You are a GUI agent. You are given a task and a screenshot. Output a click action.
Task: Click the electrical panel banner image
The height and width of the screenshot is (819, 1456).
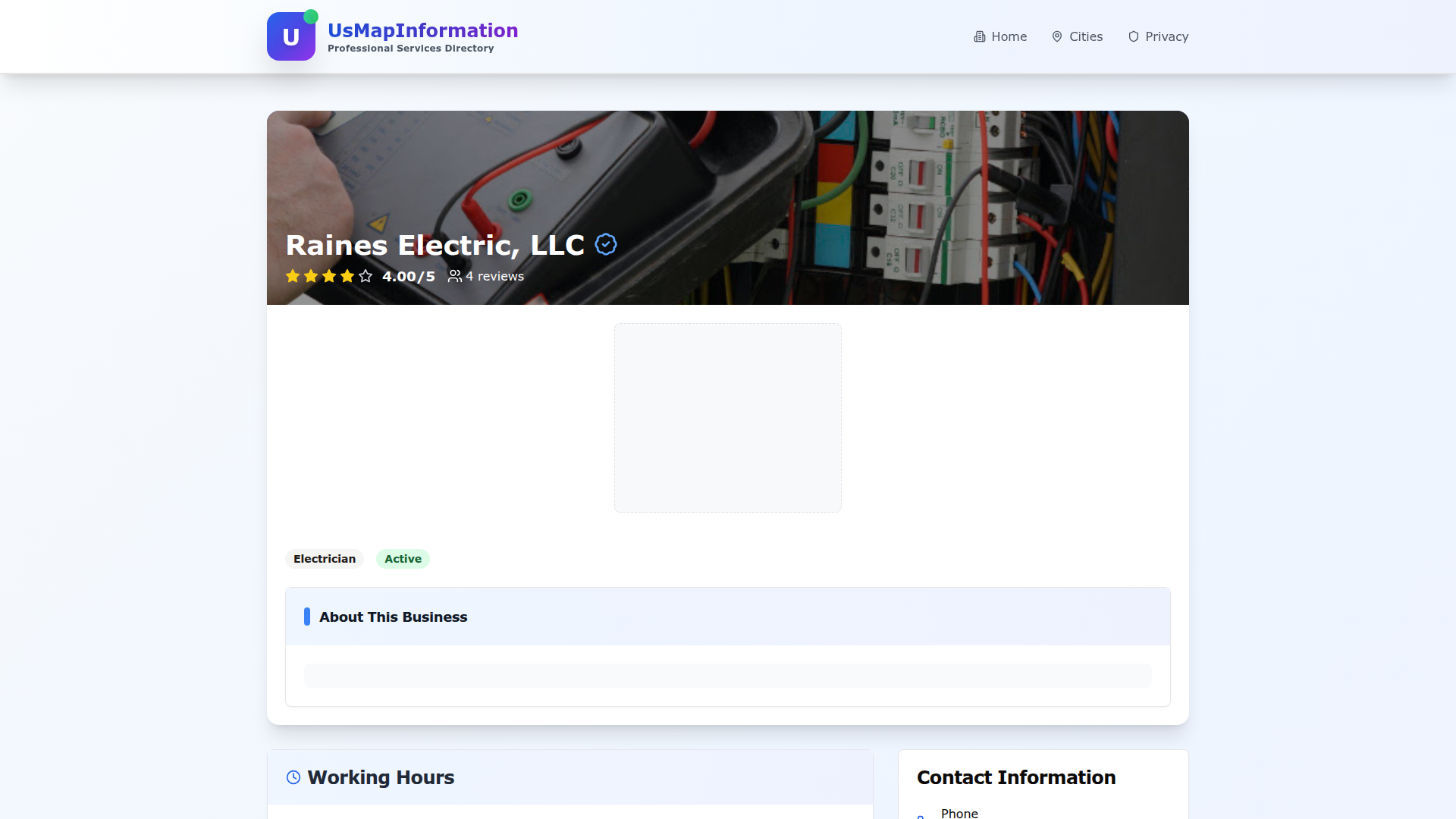[728, 208]
